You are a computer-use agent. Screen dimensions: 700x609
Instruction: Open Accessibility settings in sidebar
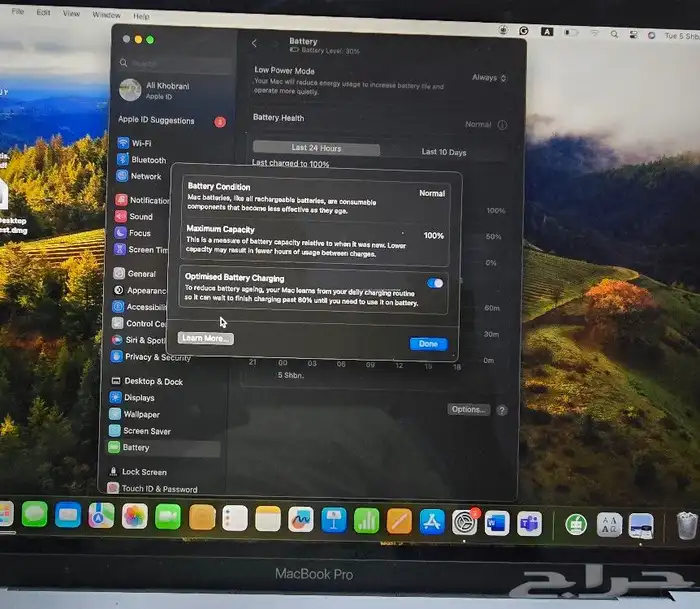coord(139,307)
